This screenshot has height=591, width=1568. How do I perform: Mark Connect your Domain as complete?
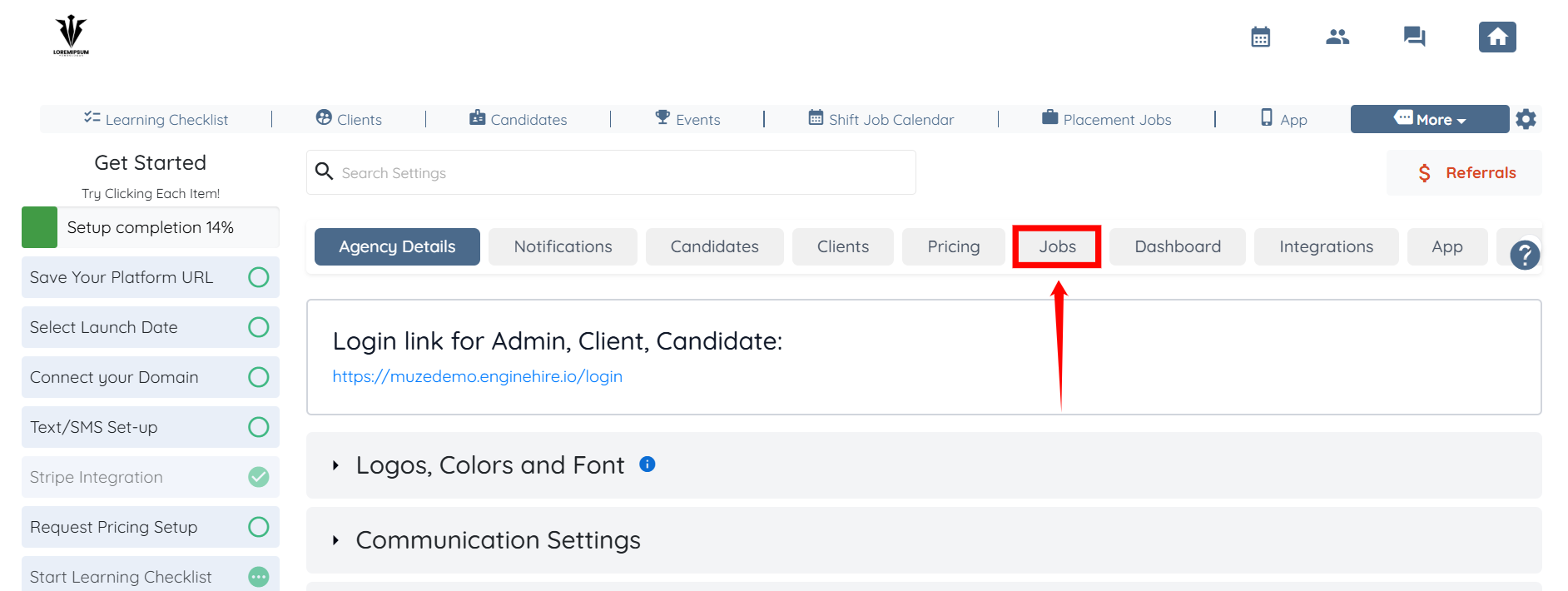(x=259, y=377)
